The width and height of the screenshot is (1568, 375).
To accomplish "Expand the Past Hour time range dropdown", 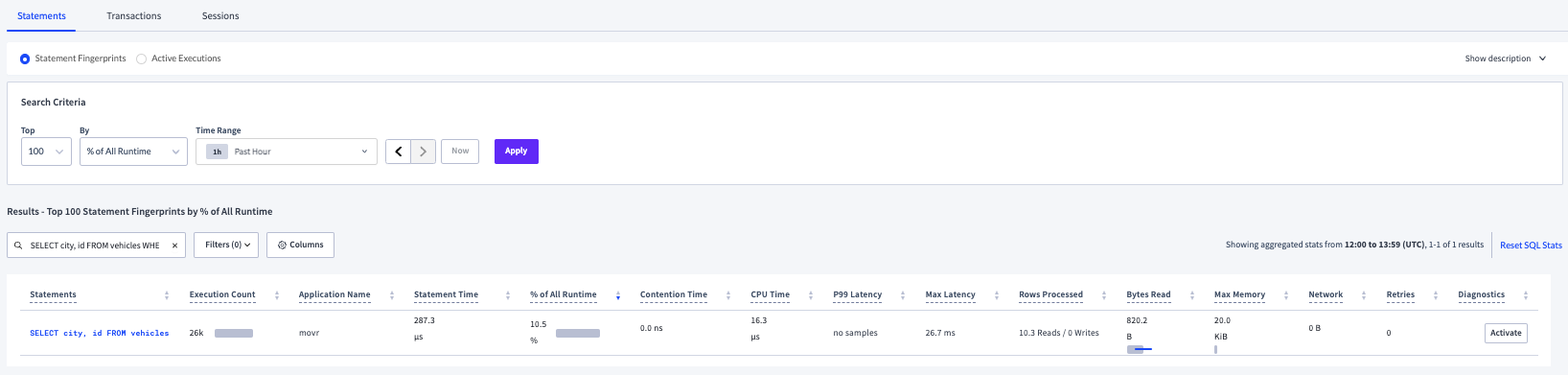I will pos(286,152).
